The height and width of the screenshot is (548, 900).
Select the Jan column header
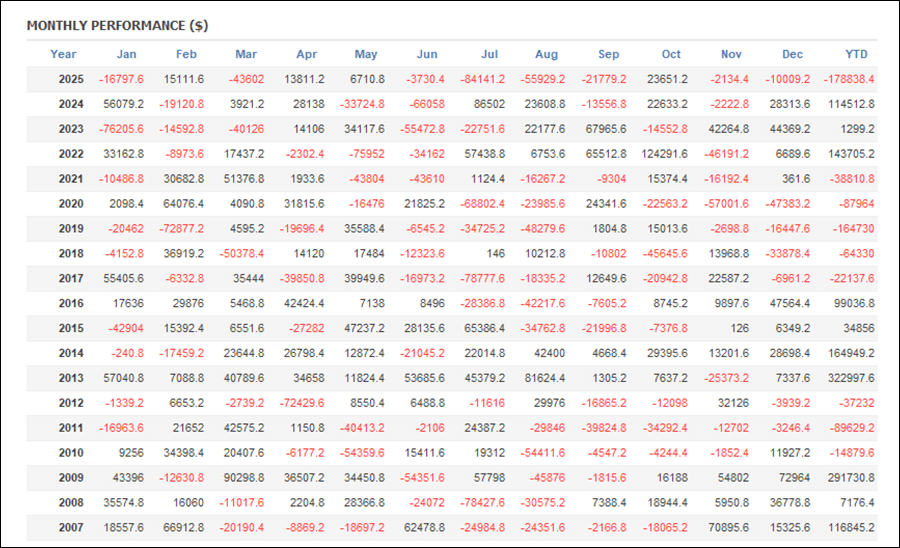127,54
